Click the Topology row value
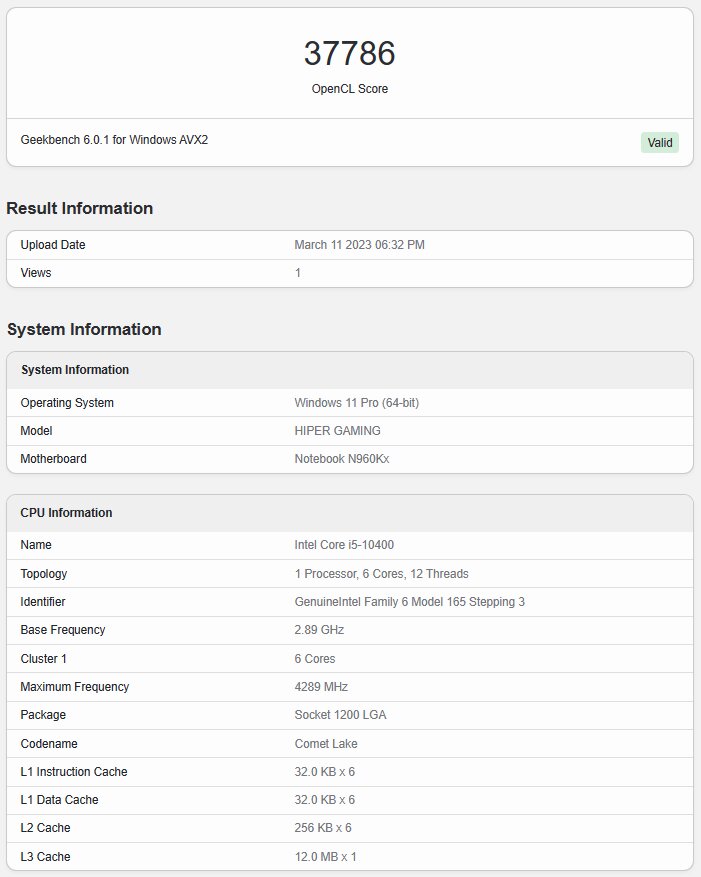 click(382, 574)
